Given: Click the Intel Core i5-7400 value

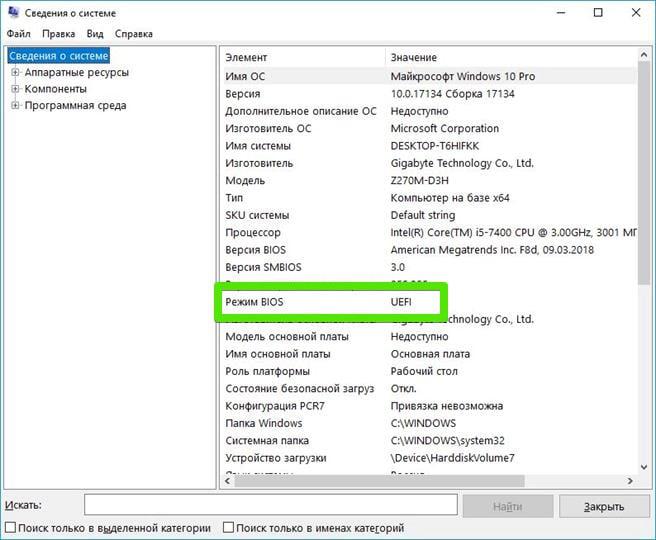Looking at the screenshot, I should click(513, 232).
